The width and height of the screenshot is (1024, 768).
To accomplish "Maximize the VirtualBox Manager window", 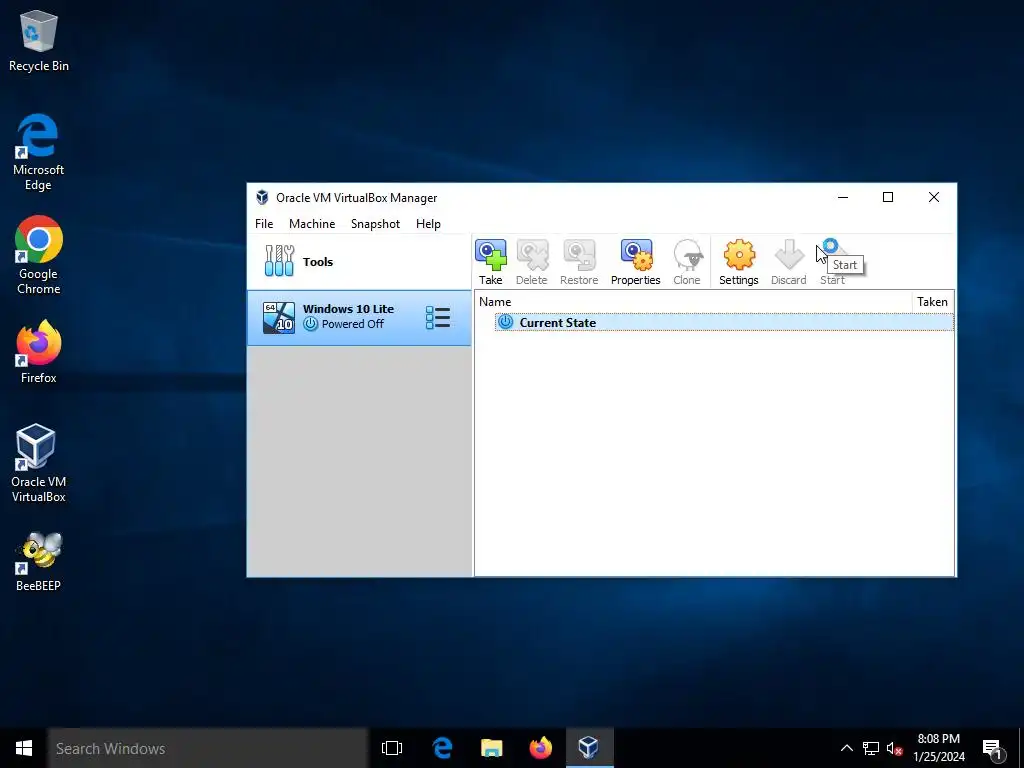I will coord(888,197).
